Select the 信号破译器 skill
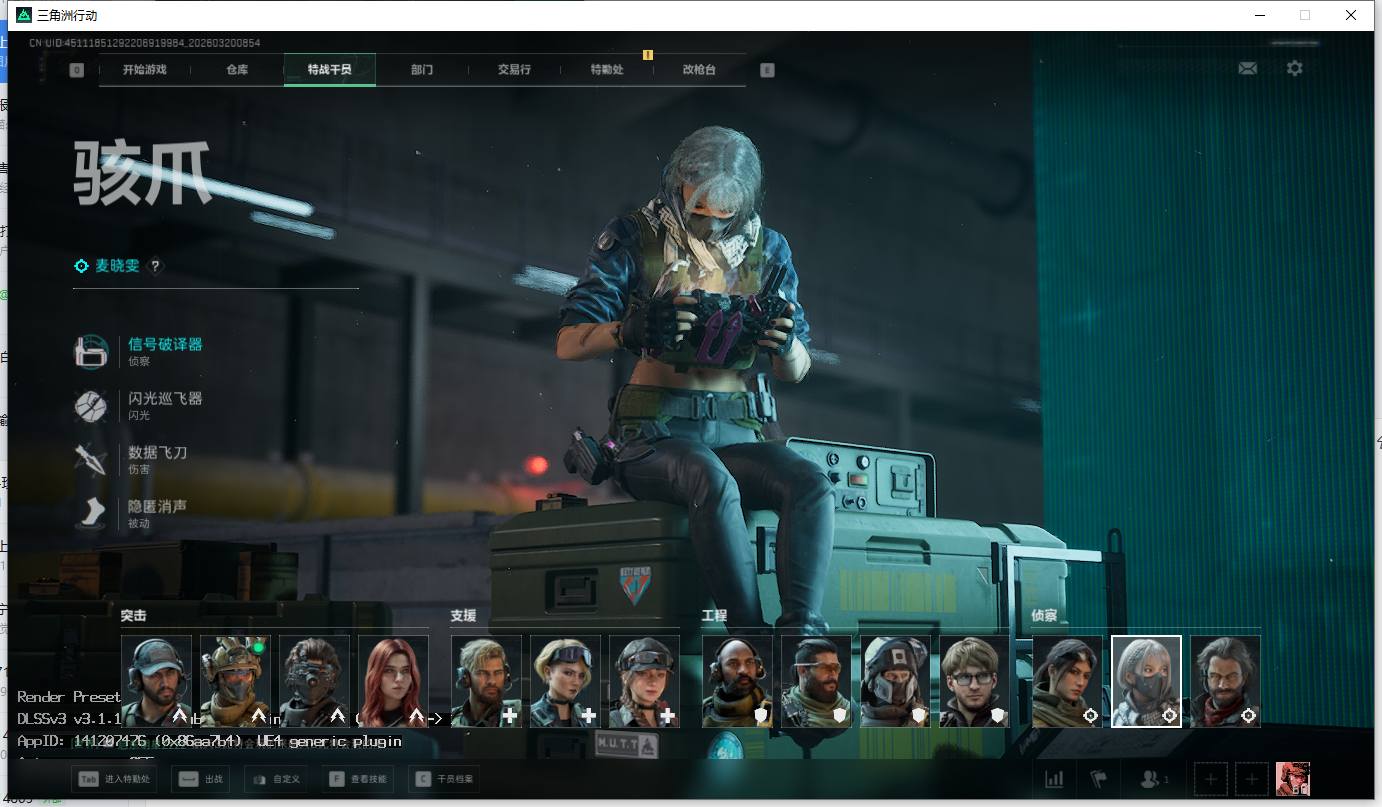Screen dimensions: 1382x807 point(140,351)
